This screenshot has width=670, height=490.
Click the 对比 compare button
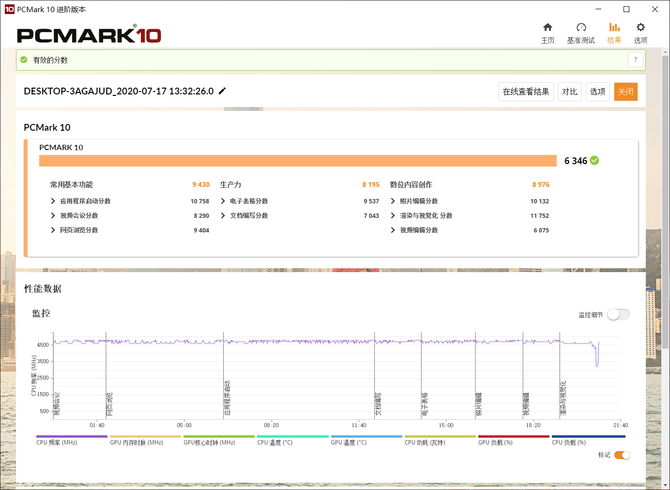pyautogui.click(x=569, y=91)
